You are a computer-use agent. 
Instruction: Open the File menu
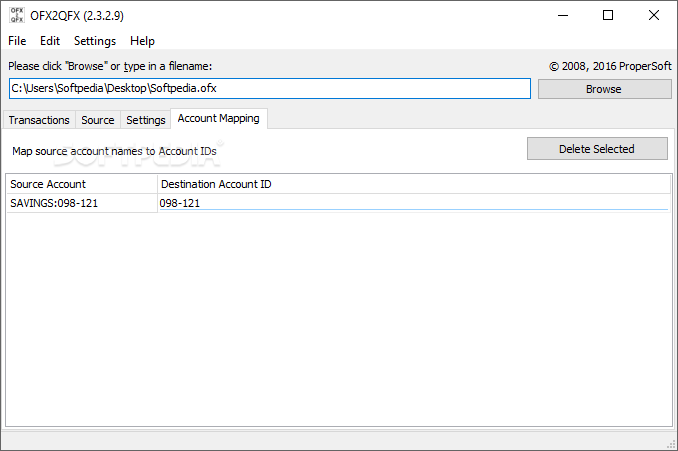pyautogui.click(x=17, y=41)
